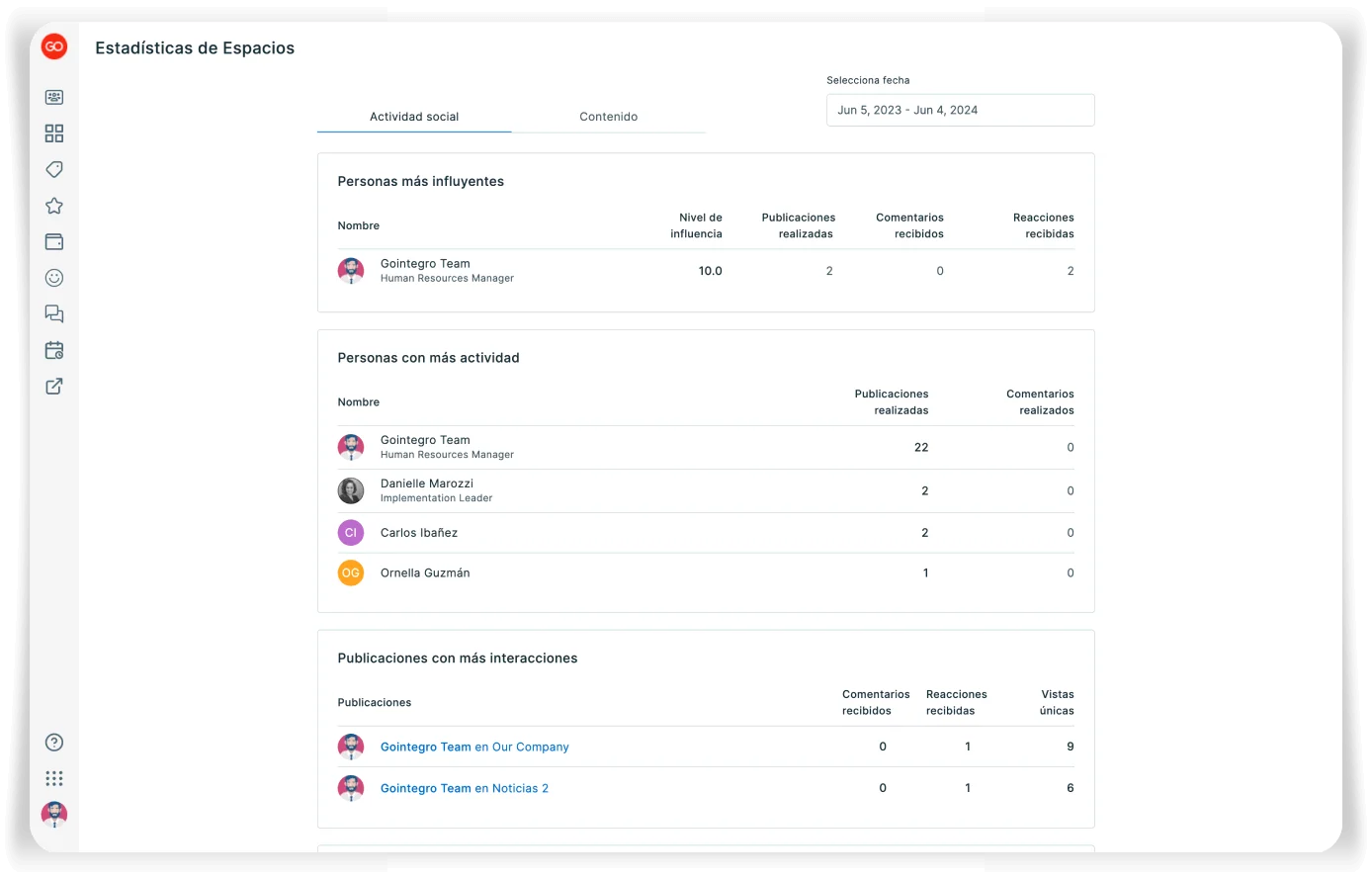Click the GoIntegro logo icon
This screenshot has width=1372, height=880.
tap(54, 46)
